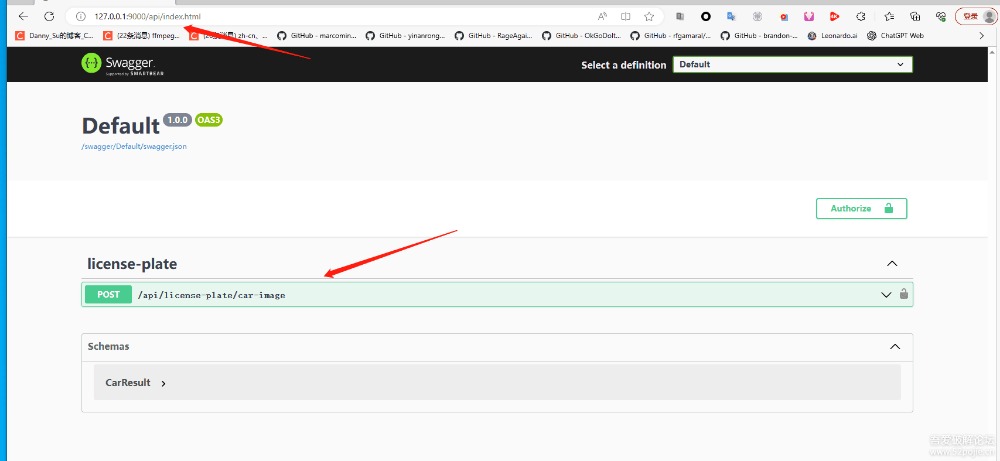Click the read aloud icon in address bar
1000x461 pixels.
click(x=602, y=16)
